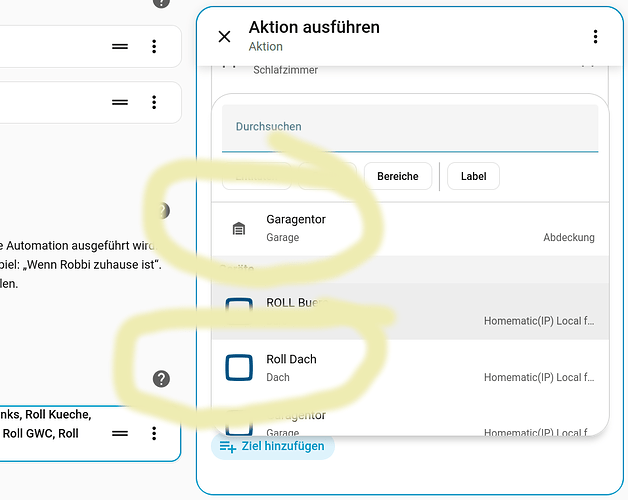Click drag handle in the Roll Kueche row
Screen dimensions: 628x500
pos(120,433)
